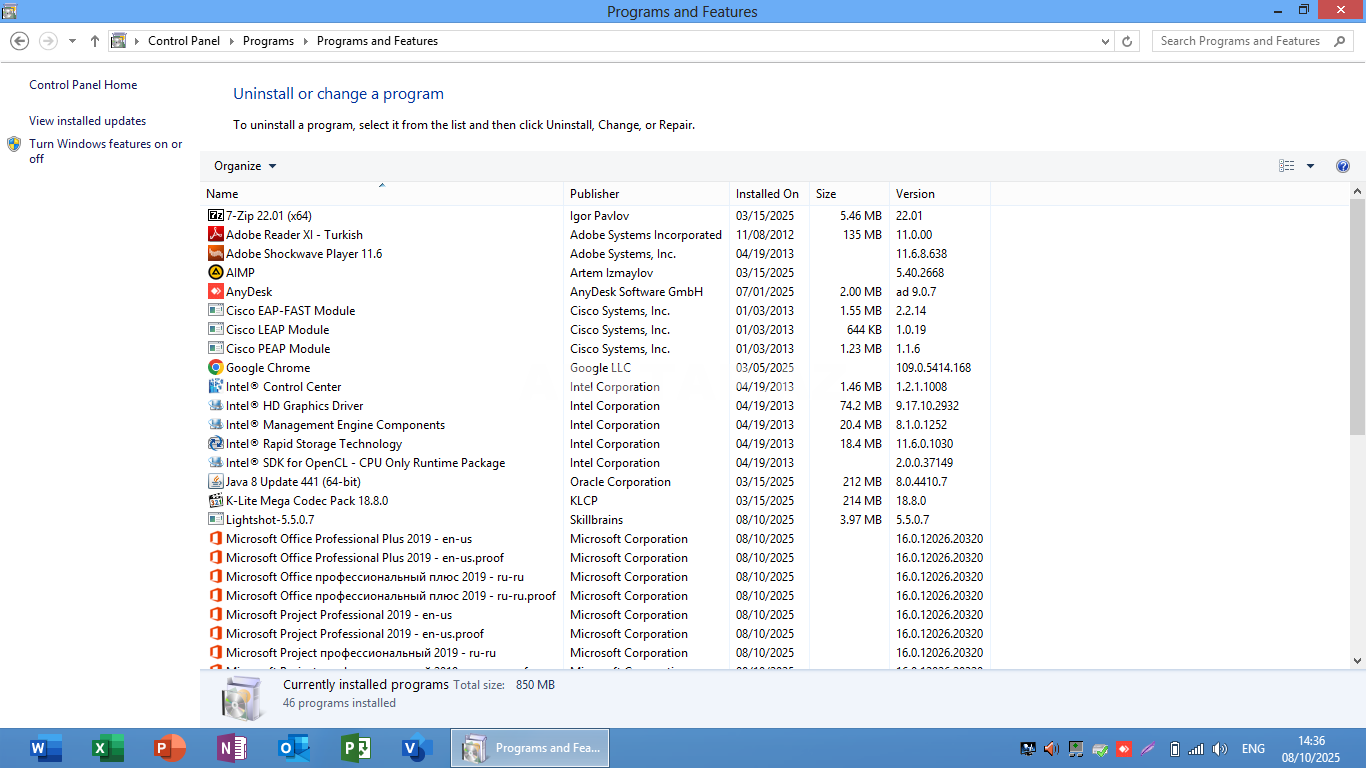Viewport: 1366px width, 768px height.
Task: Click the 7-Zip program icon
Action: tap(215, 215)
